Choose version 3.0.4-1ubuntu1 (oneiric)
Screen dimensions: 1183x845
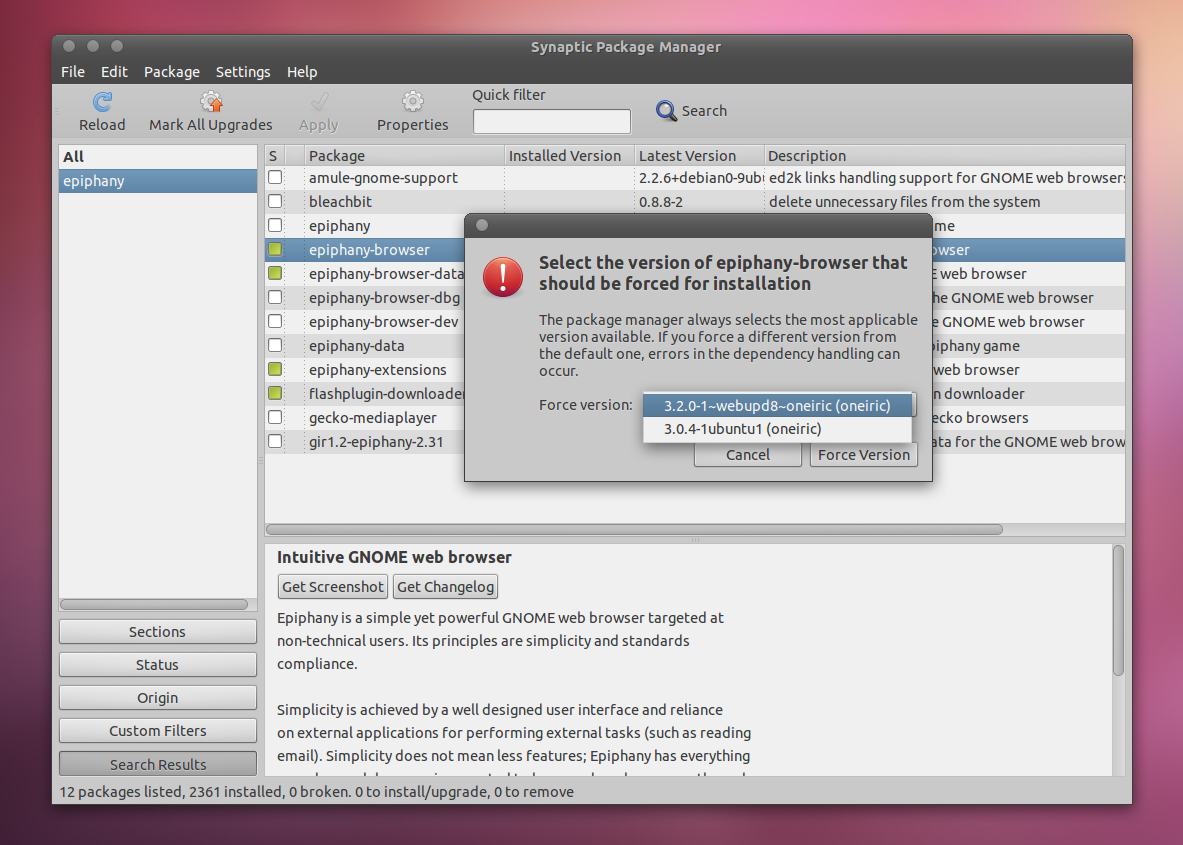point(777,429)
